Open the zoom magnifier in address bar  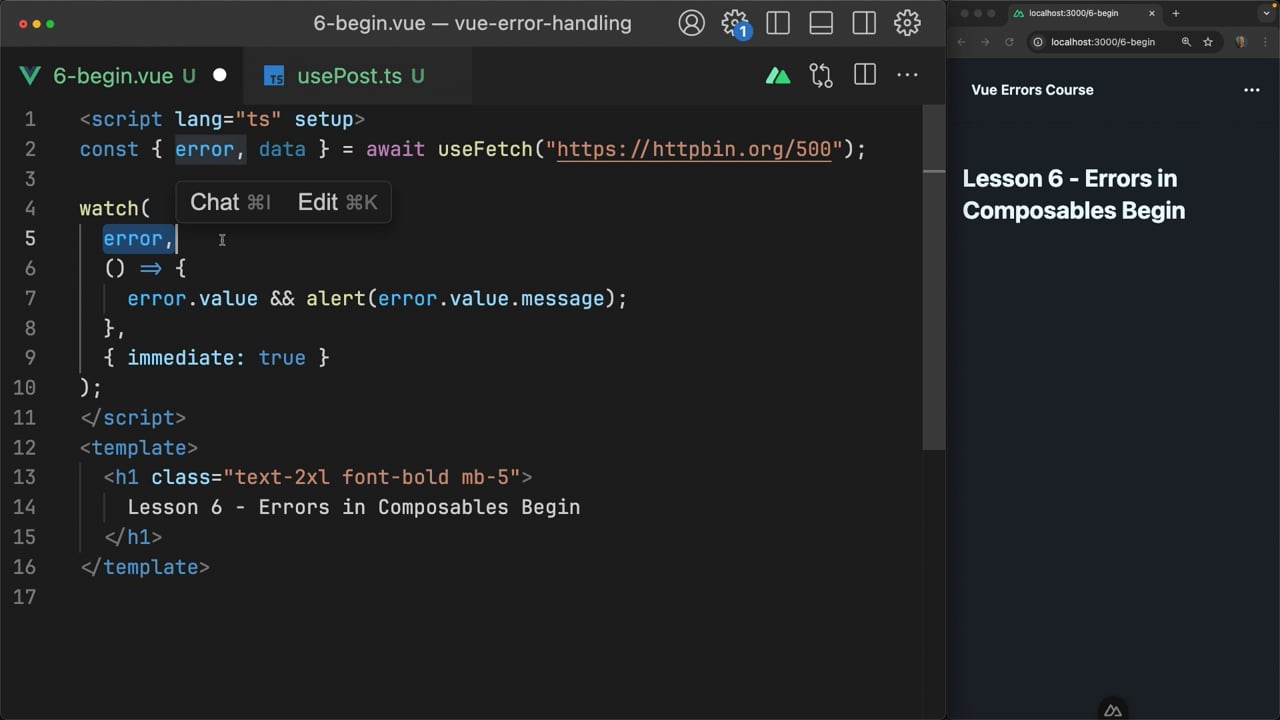coord(1187,42)
